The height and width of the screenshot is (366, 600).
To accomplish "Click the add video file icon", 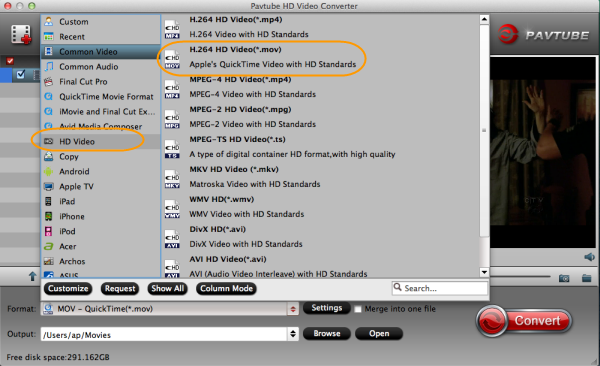I will click(21, 34).
